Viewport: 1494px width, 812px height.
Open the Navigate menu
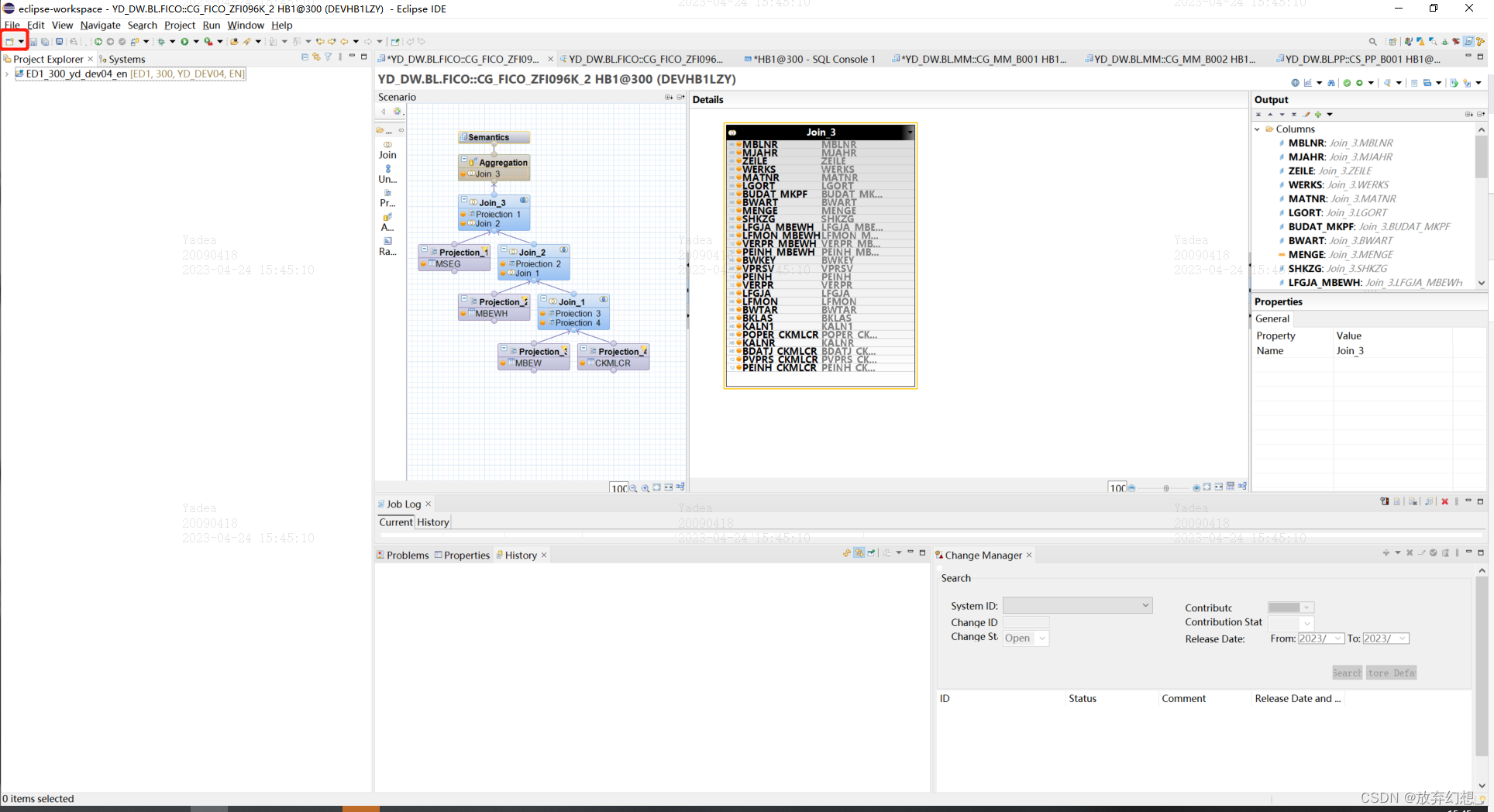[x=100, y=26]
